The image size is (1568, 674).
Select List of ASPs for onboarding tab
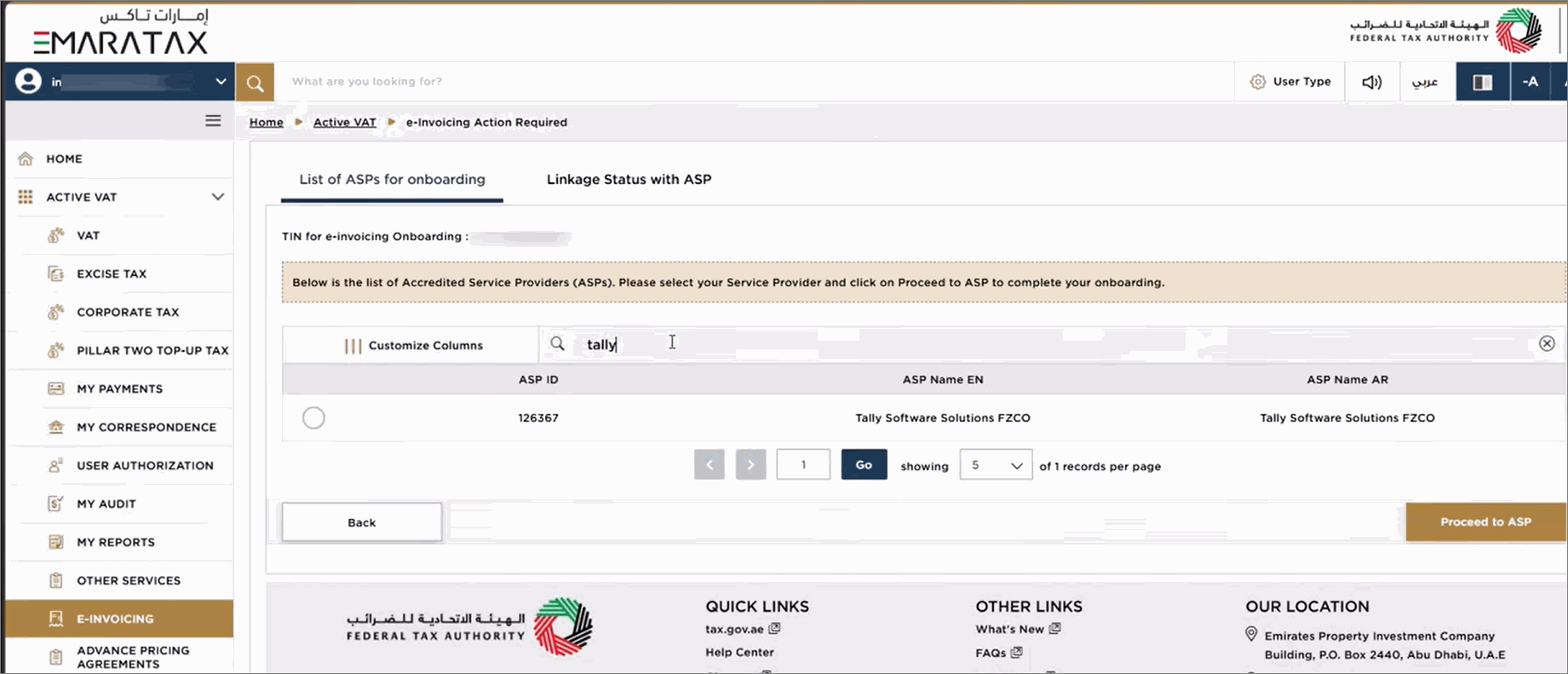392,179
